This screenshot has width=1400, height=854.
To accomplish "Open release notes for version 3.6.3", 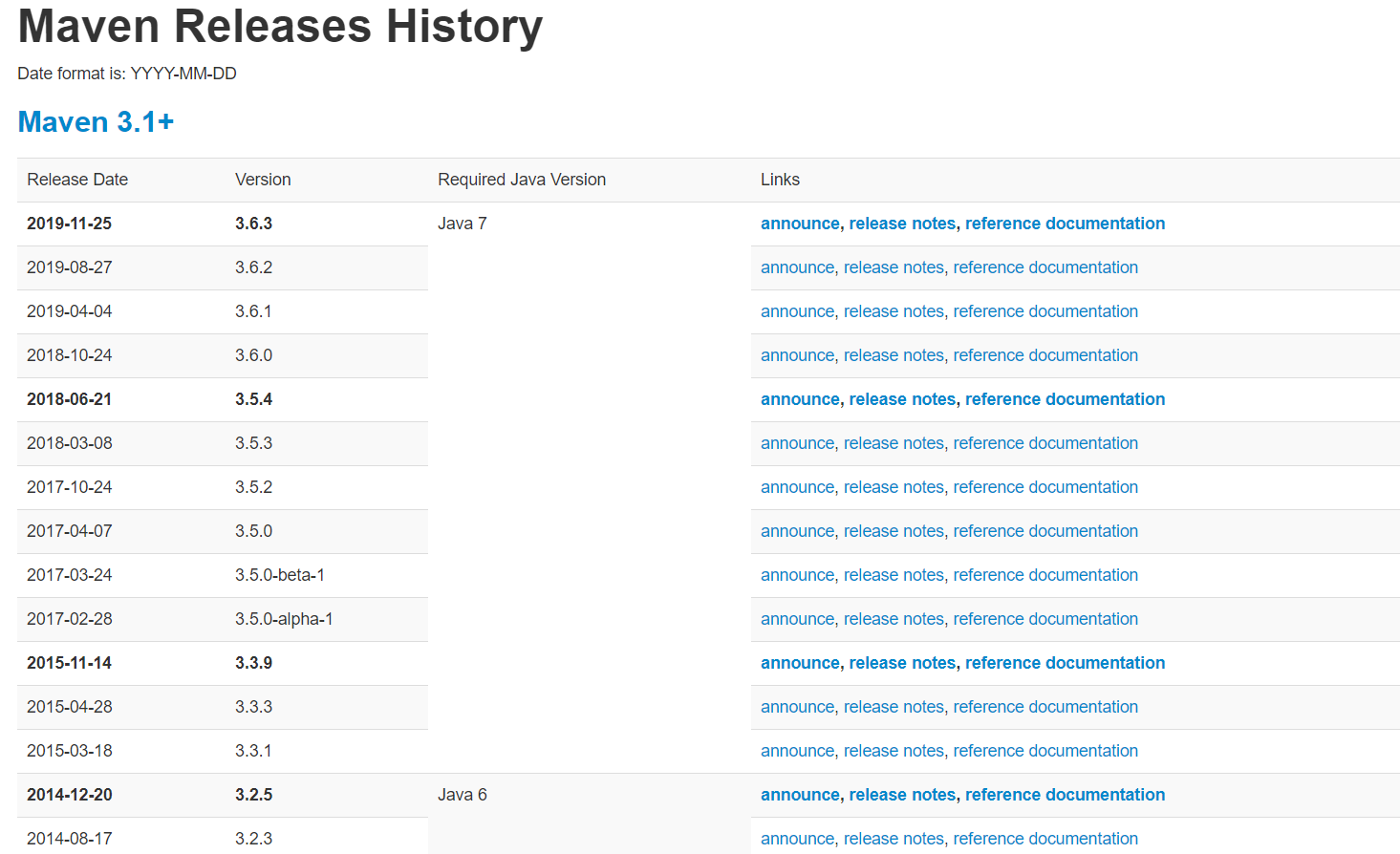I will [902, 224].
